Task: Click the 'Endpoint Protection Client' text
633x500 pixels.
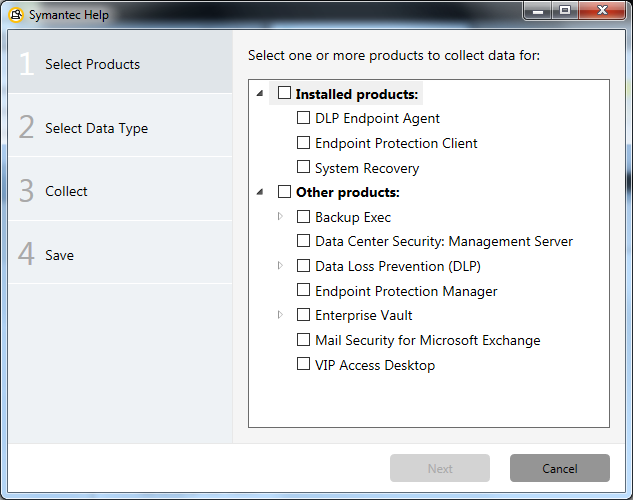Action: click(x=396, y=144)
